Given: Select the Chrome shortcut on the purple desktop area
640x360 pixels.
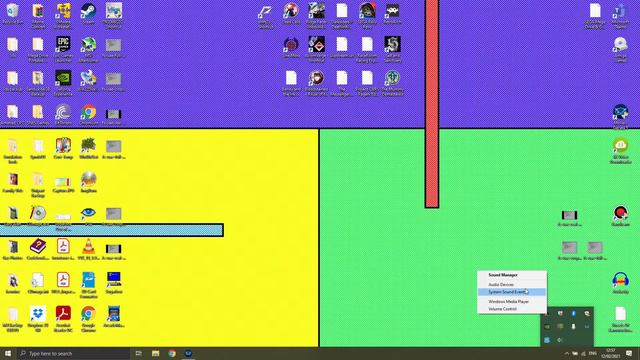Looking at the screenshot, I should (88, 115).
